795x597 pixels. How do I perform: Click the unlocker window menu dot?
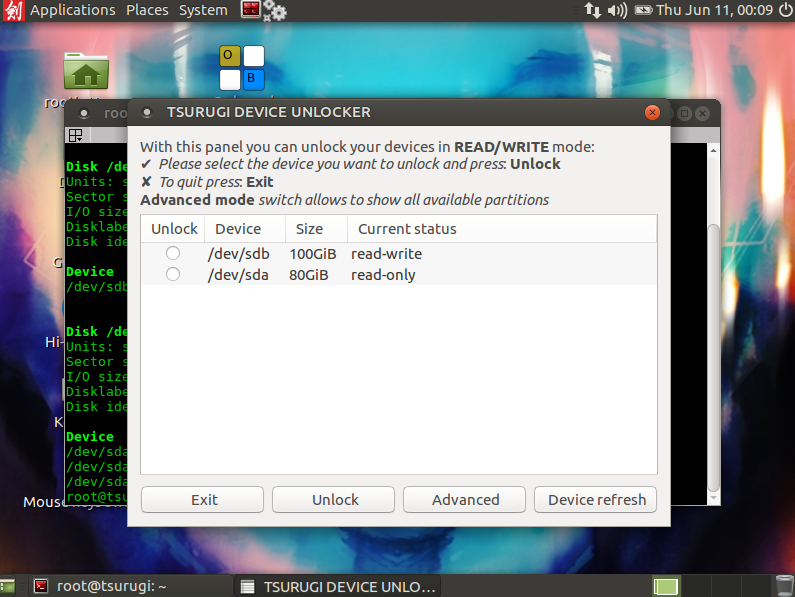click(x=147, y=113)
